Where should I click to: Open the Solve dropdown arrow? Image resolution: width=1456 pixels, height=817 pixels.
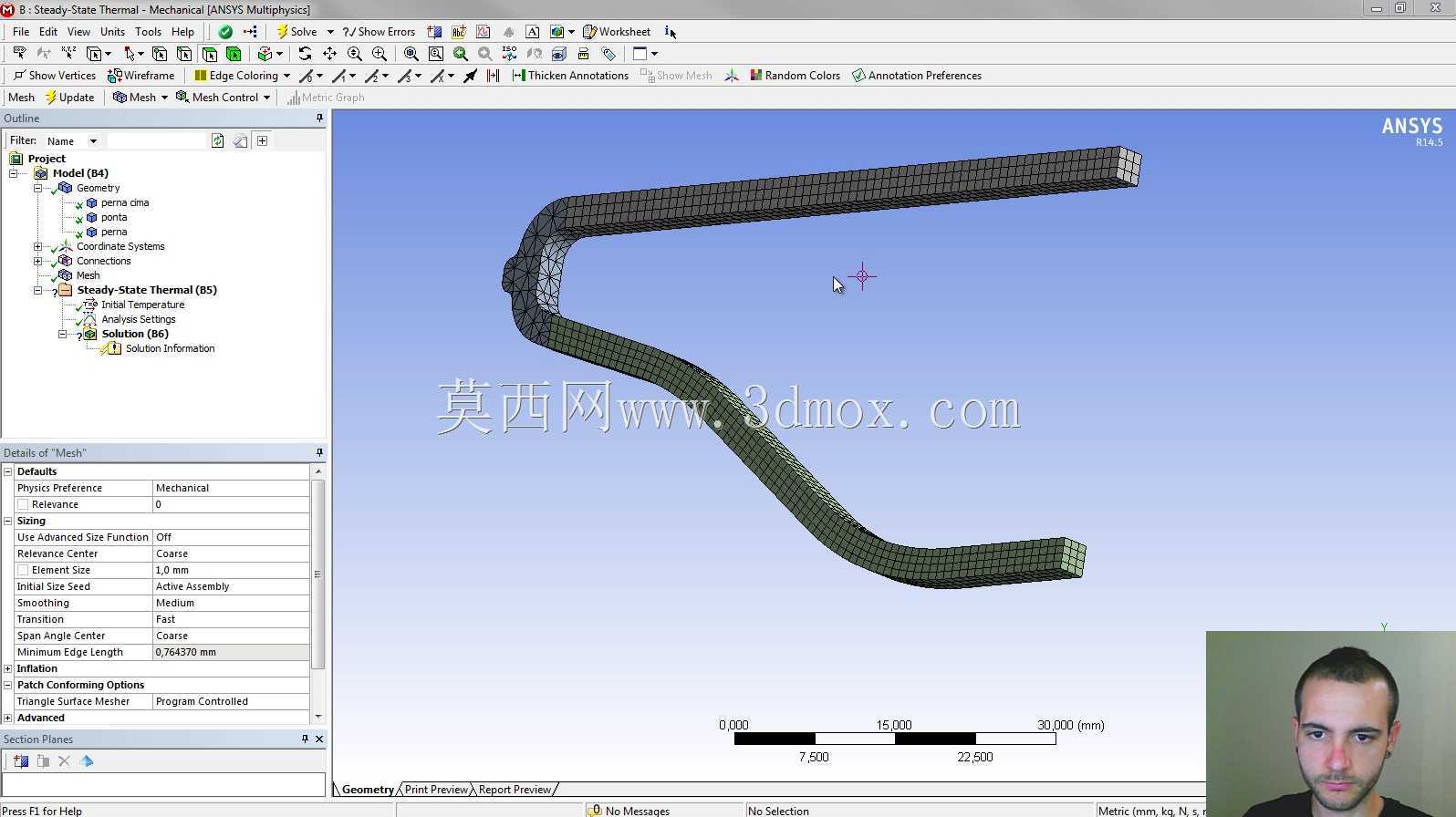330,32
